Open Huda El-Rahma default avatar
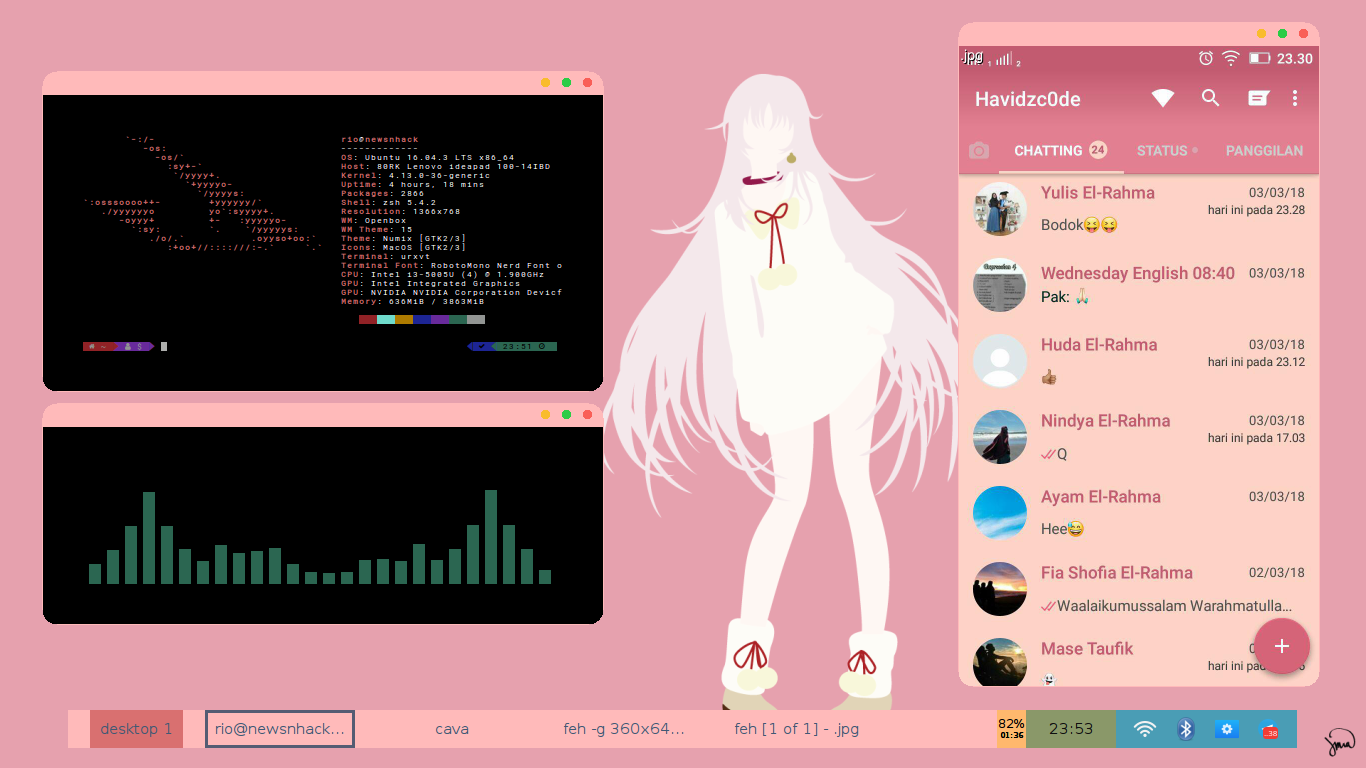The image size is (1366, 768). [x=1000, y=361]
